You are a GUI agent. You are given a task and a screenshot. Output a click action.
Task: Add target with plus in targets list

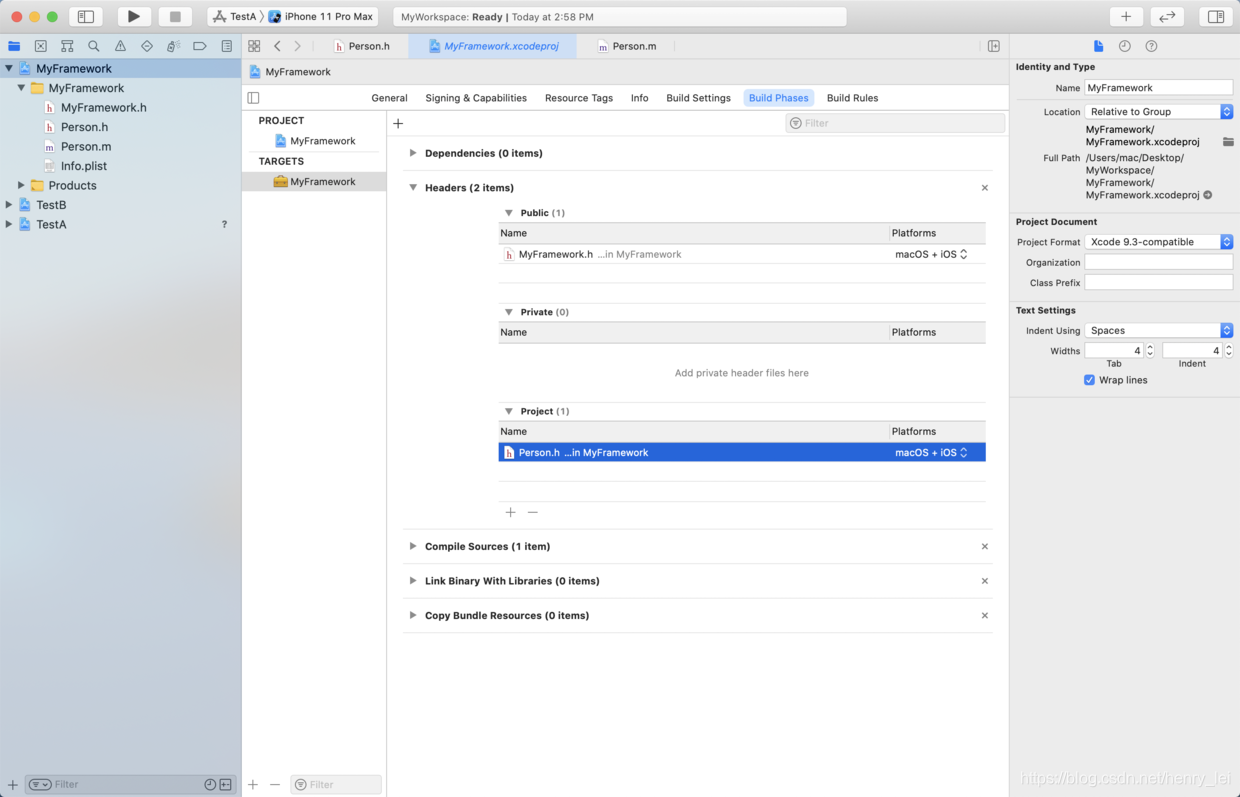point(253,785)
